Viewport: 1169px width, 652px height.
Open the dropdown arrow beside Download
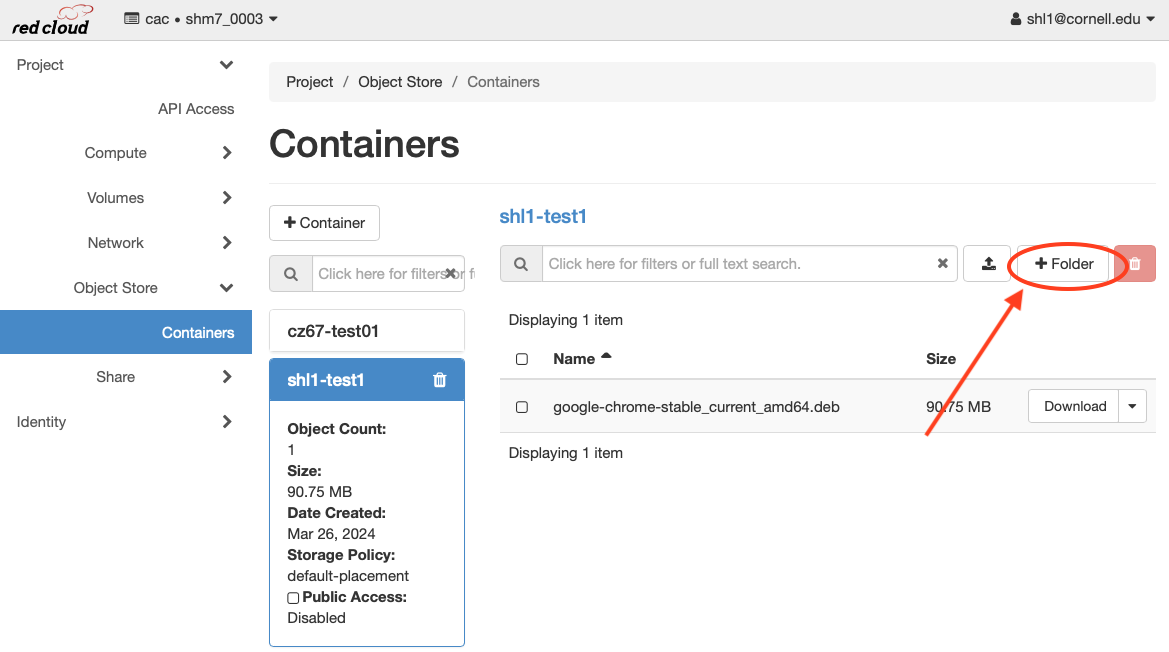tap(1132, 406)
